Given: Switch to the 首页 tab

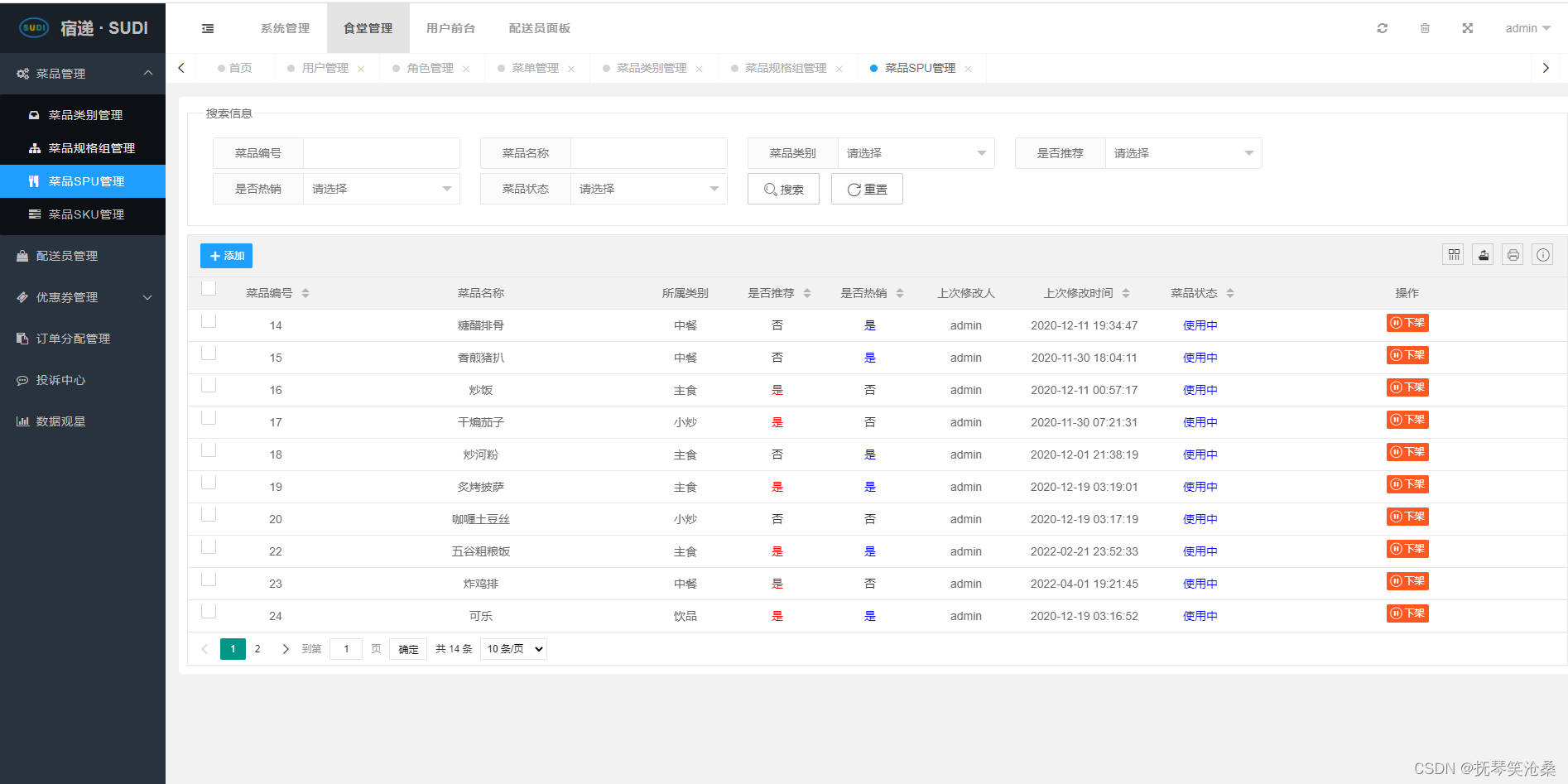Looking at the screenshot, I should (x=235, y=68).
